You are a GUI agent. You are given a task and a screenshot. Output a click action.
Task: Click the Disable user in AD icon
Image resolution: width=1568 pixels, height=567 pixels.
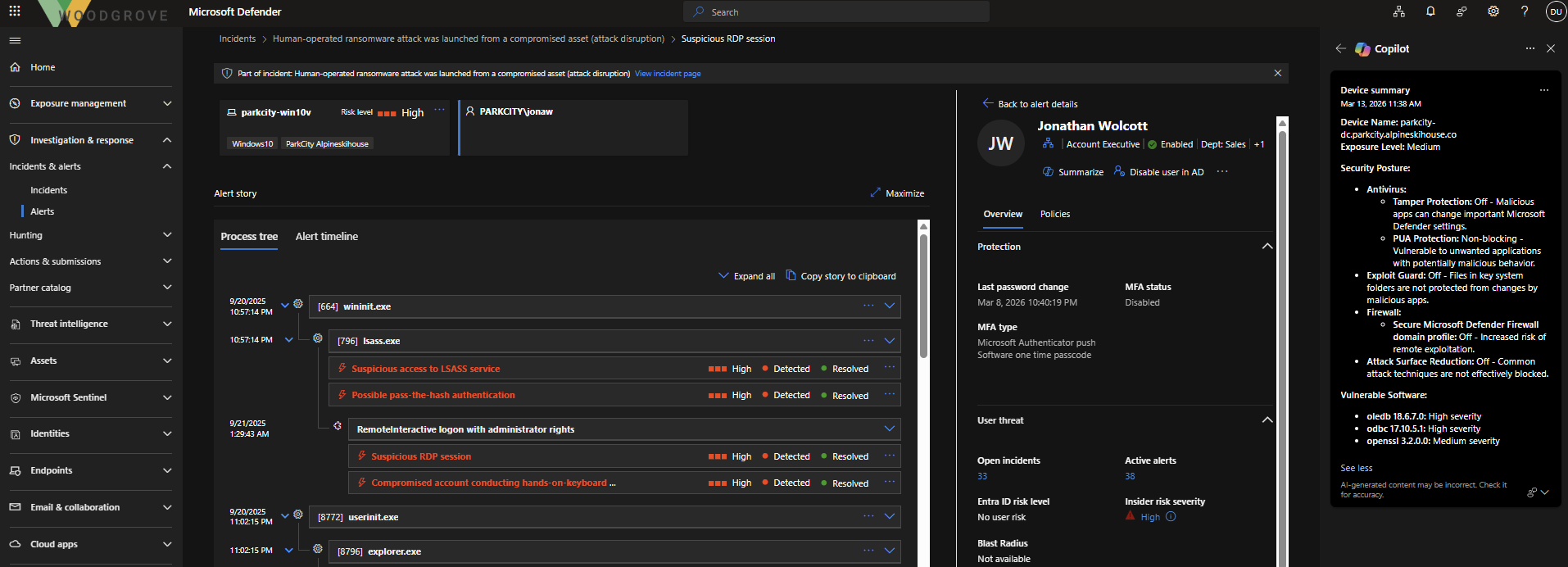point(1119,171)
